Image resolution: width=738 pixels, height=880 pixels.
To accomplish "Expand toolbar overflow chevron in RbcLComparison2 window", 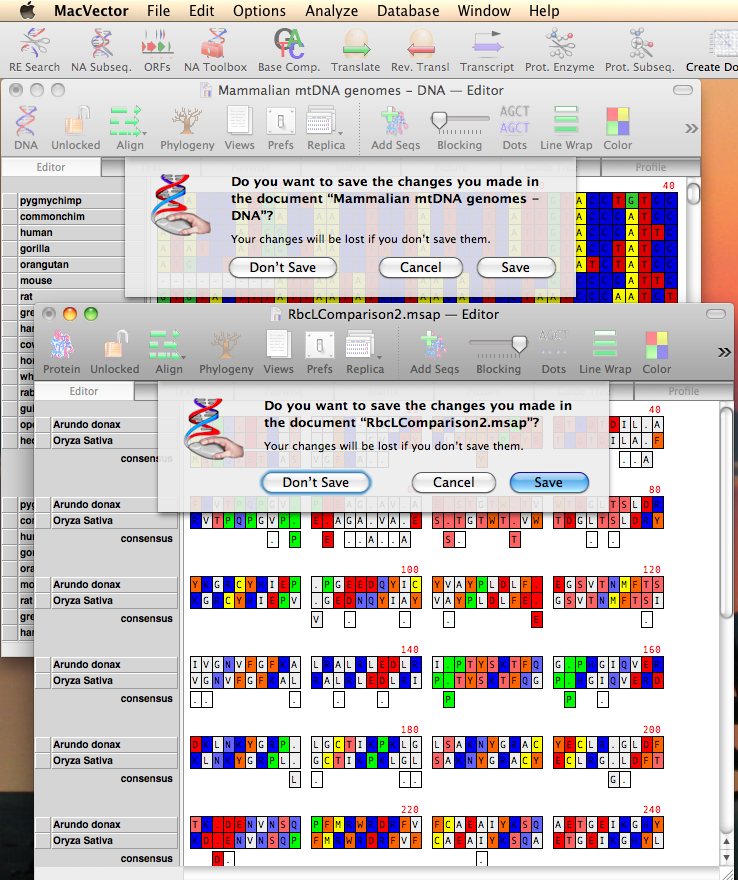I will point(725,351).
